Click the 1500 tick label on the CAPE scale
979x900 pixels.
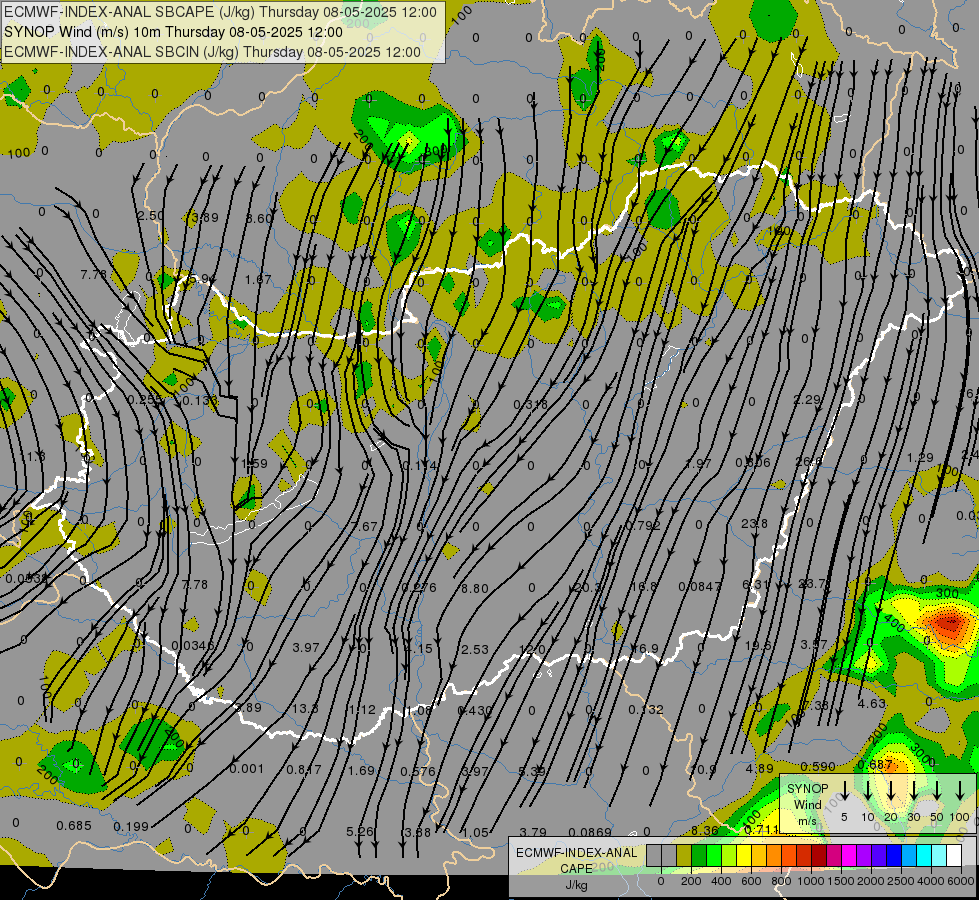click(x=841, y=881)
